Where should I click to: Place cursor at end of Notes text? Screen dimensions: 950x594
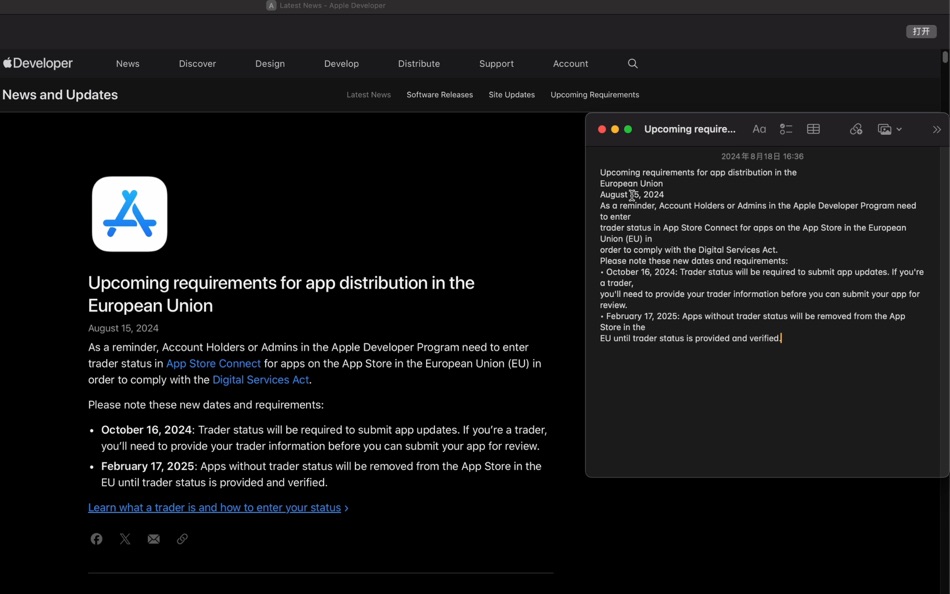781,338
